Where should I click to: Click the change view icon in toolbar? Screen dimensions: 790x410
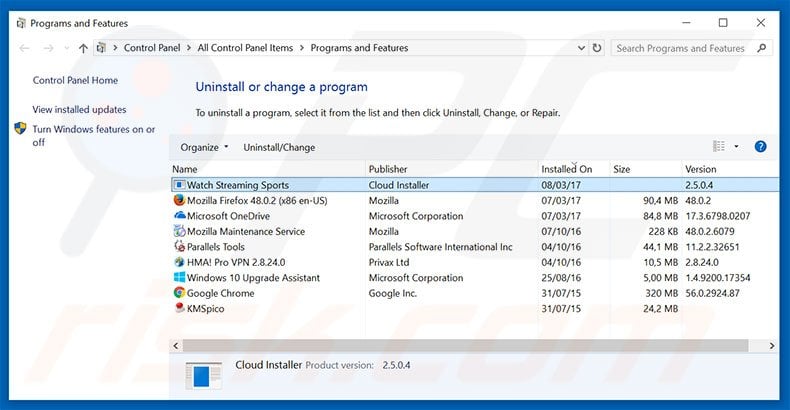tap(718, 147)
